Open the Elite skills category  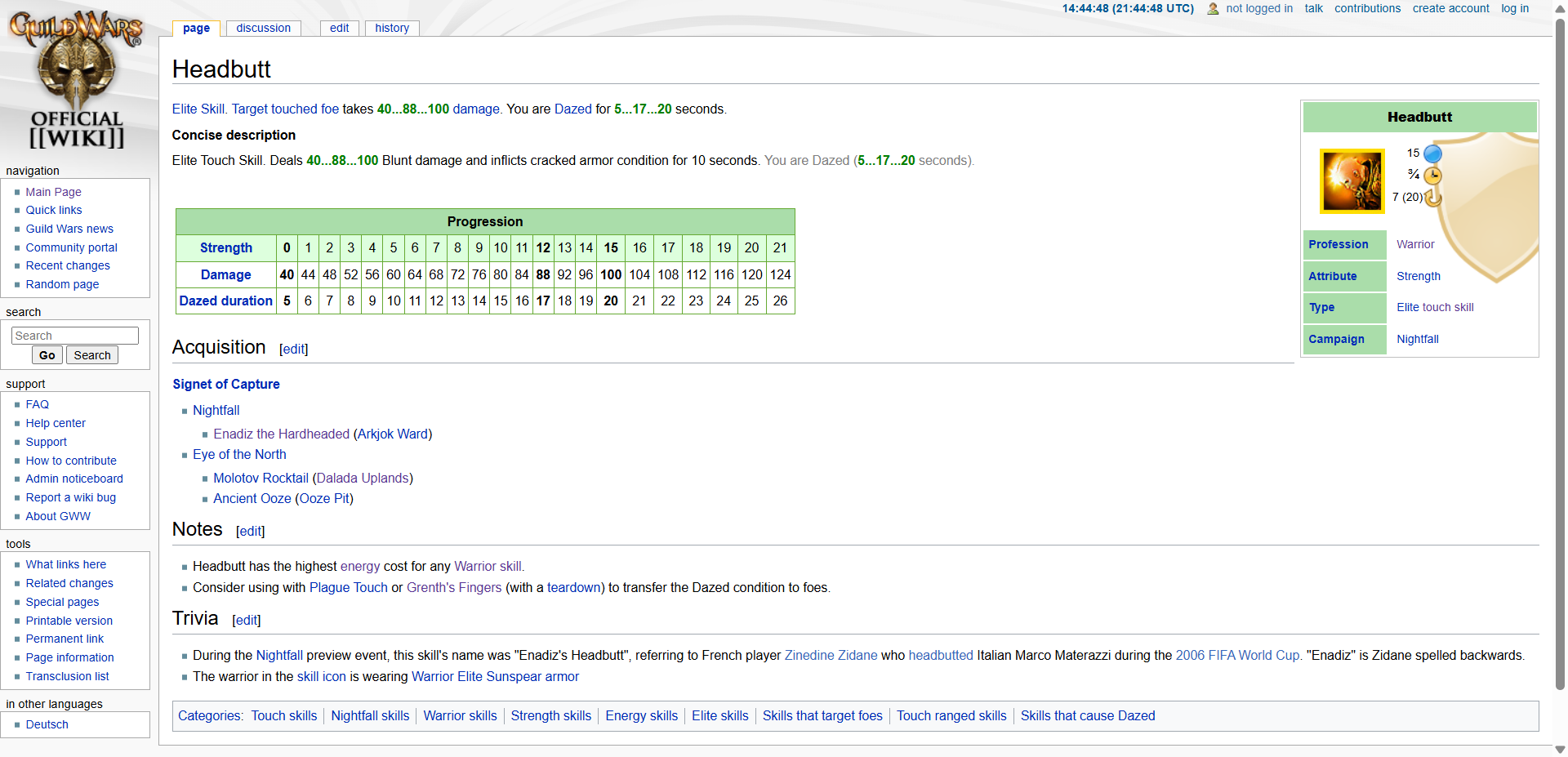(x=719, y=715)
